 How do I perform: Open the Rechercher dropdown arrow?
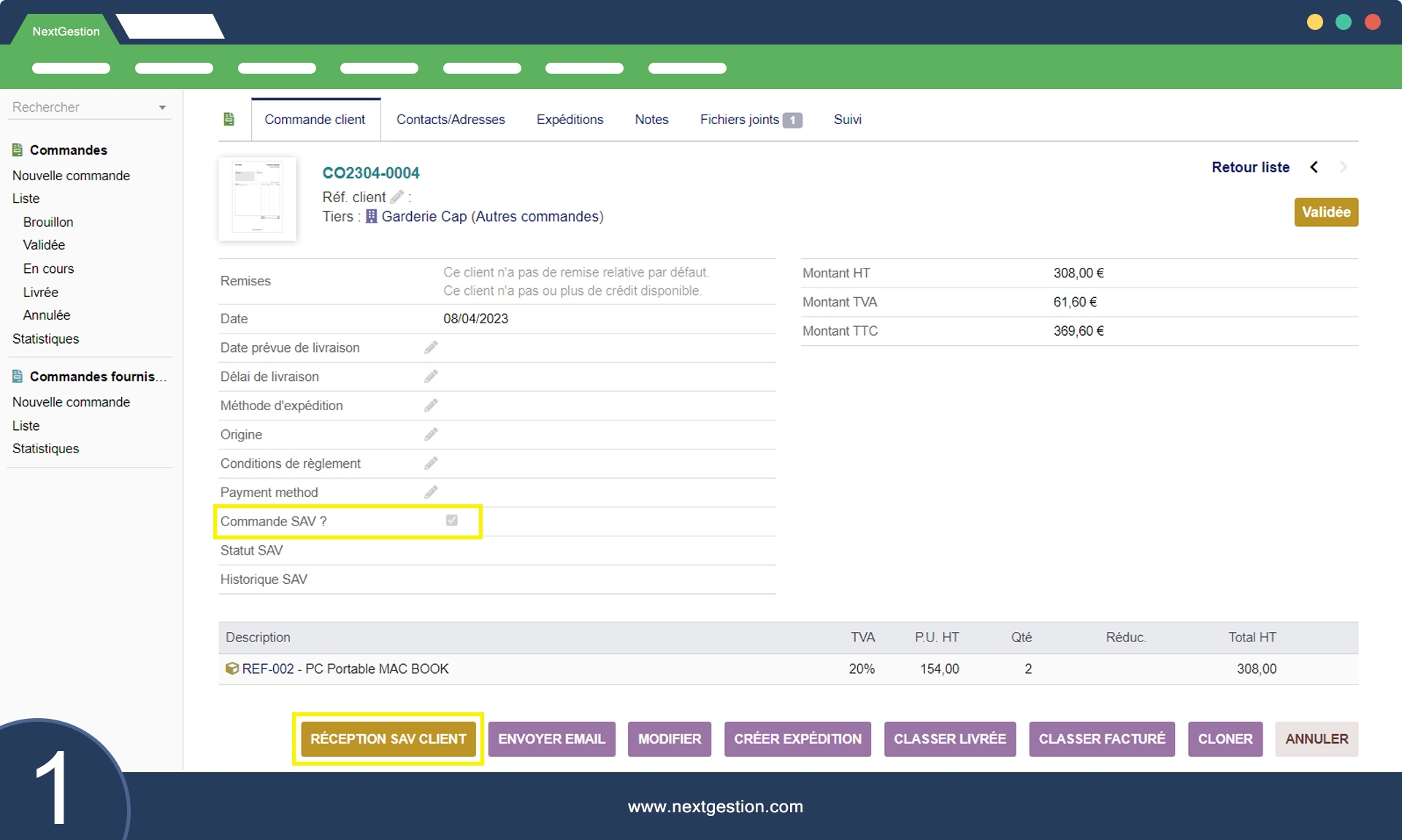pyautogui.click(x=162, y=107)
